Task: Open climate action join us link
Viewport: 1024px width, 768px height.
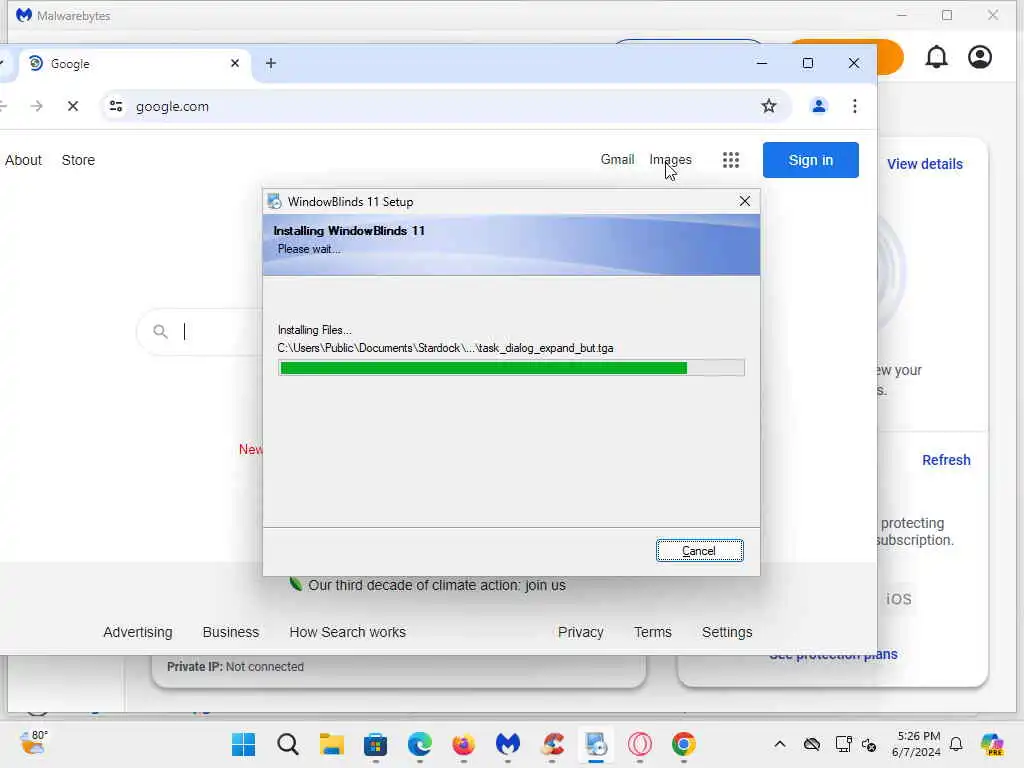Action: pos(436,585)
